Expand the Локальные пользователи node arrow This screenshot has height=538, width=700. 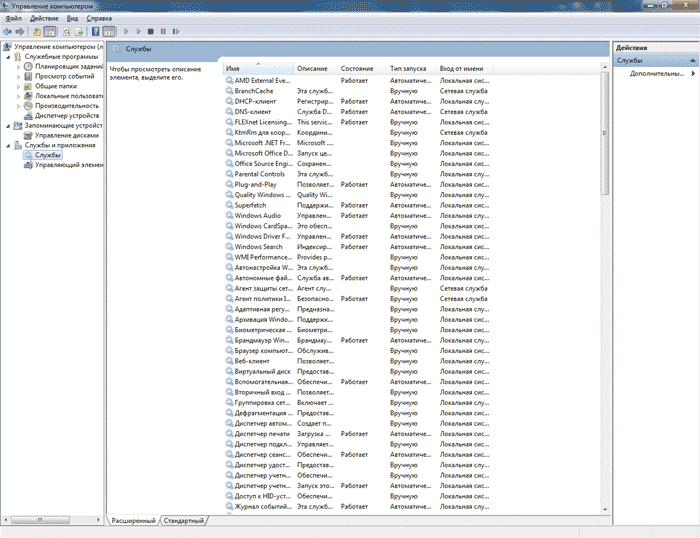18,96
